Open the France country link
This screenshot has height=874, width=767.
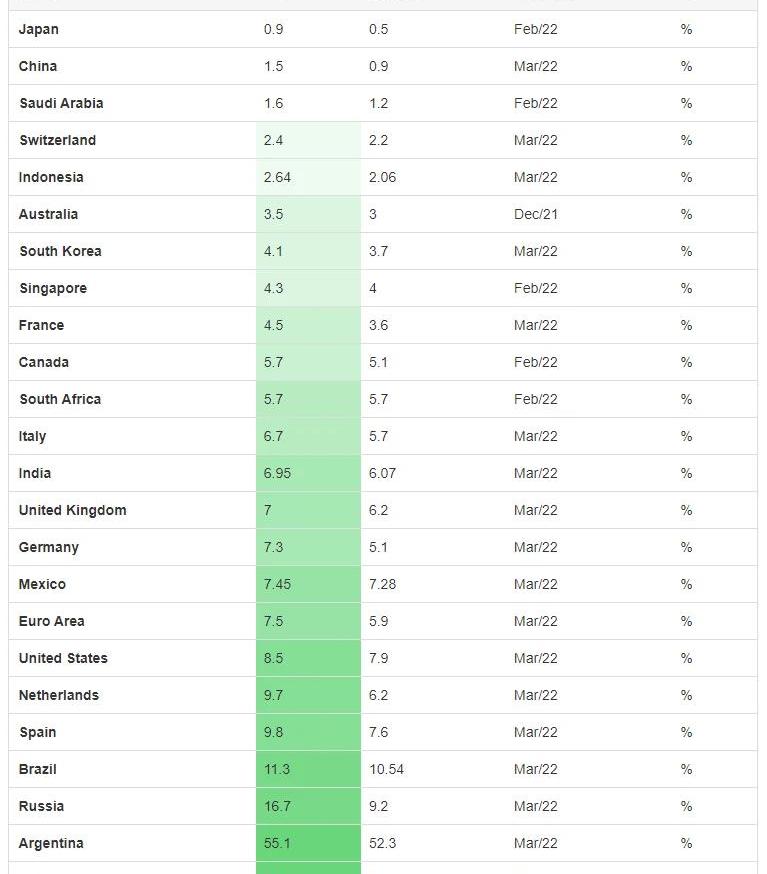click(x=41, y=326)
